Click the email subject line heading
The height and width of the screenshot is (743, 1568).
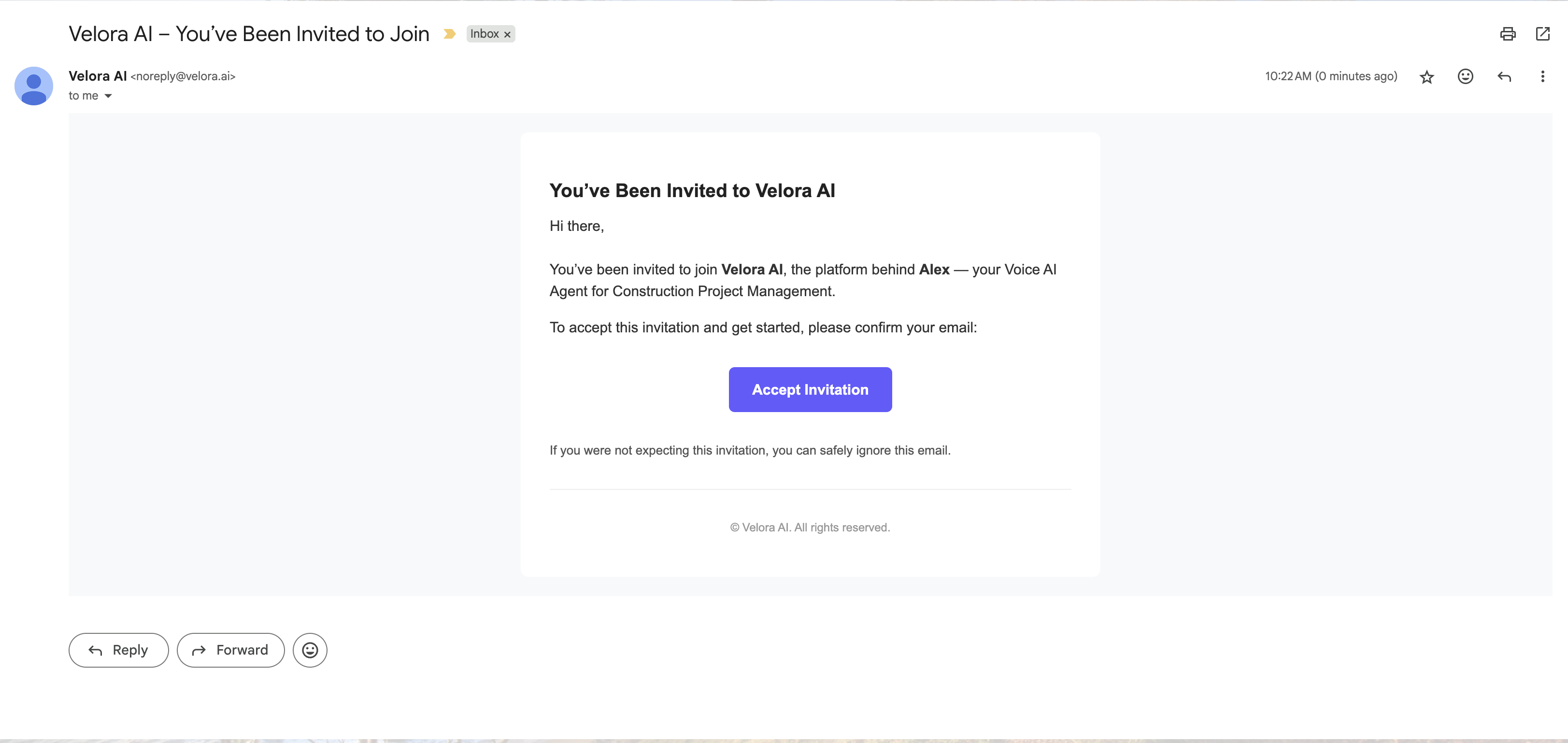point(249,34)
